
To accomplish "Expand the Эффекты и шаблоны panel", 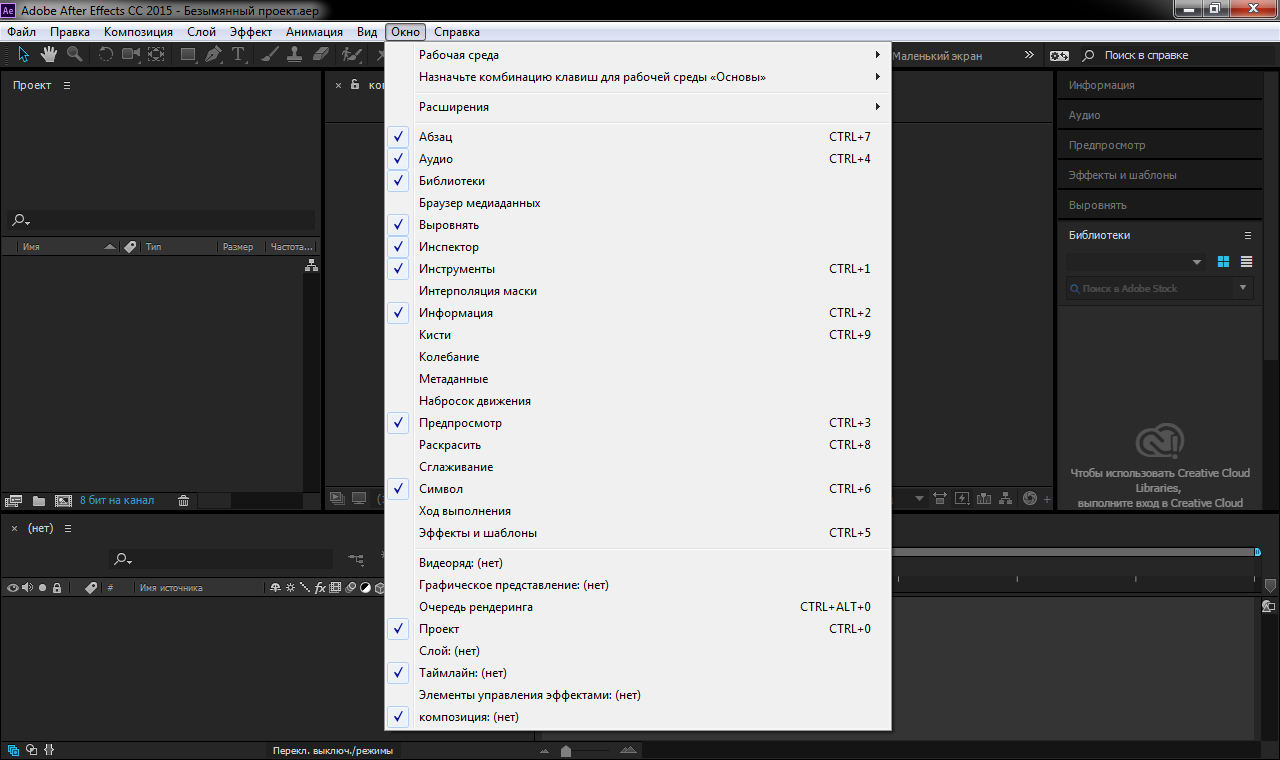I will click(x=1160, y=175).
